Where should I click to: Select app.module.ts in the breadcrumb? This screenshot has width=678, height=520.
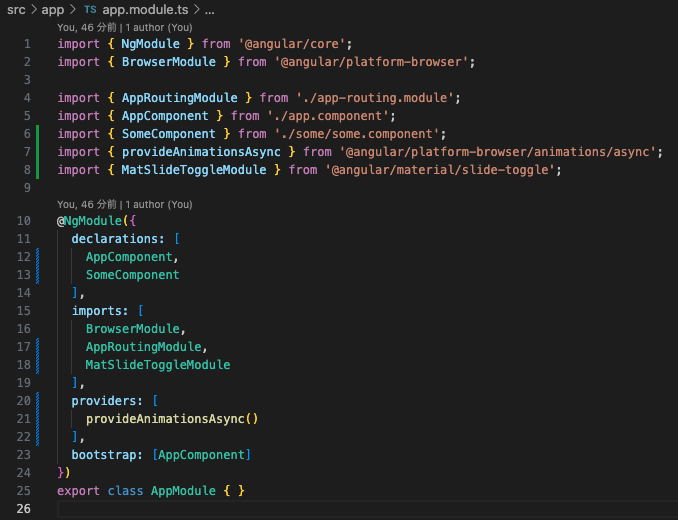coord(144,9)
